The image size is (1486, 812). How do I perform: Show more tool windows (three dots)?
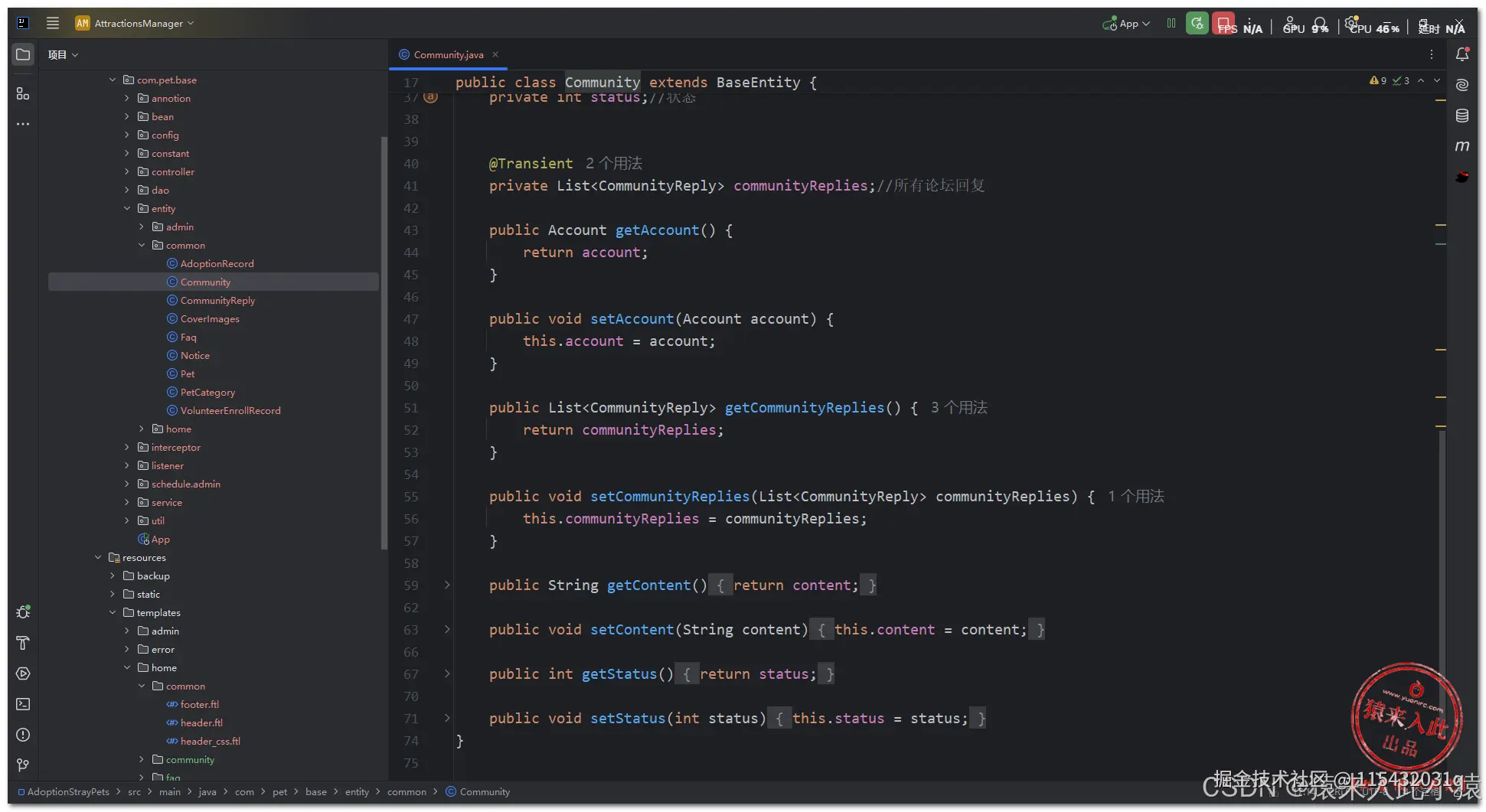click(23, 124)
